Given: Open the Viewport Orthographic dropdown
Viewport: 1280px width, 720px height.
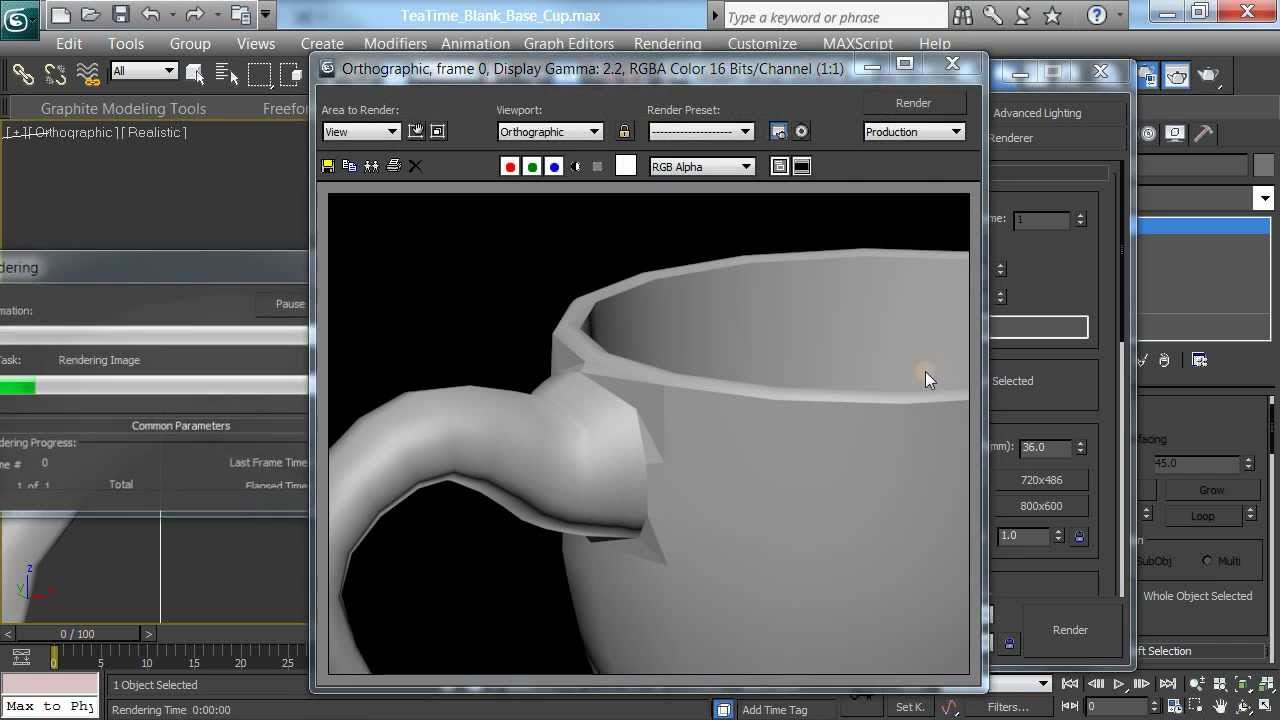Looking at the screenshot, I should point(550,131).
